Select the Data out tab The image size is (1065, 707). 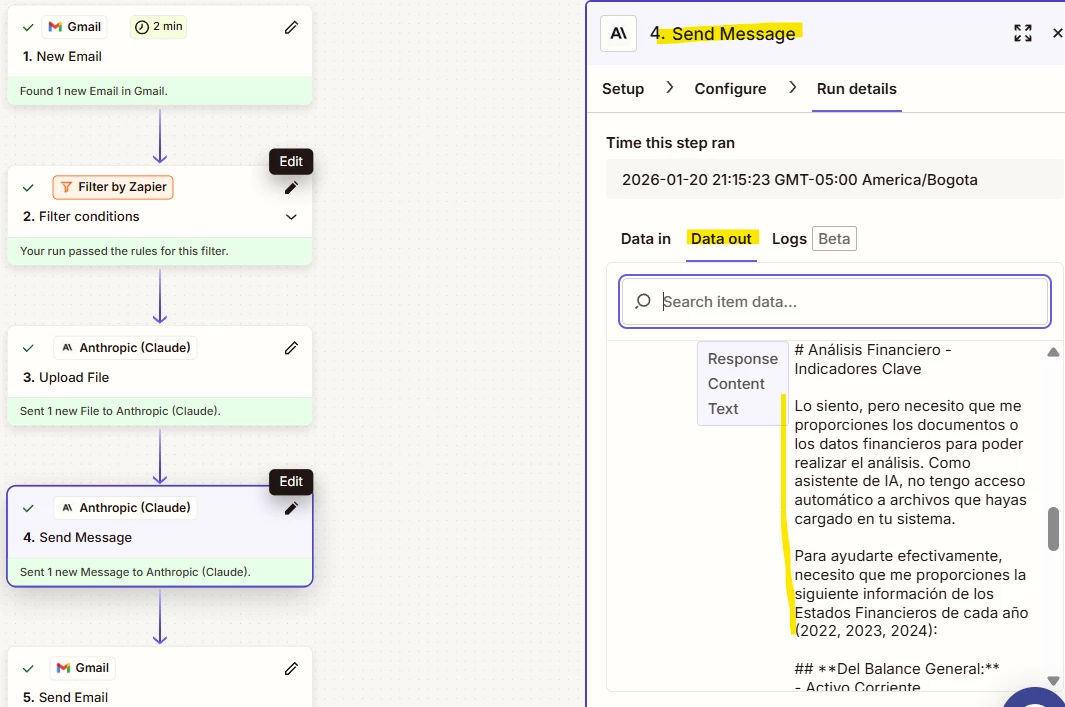721,239
